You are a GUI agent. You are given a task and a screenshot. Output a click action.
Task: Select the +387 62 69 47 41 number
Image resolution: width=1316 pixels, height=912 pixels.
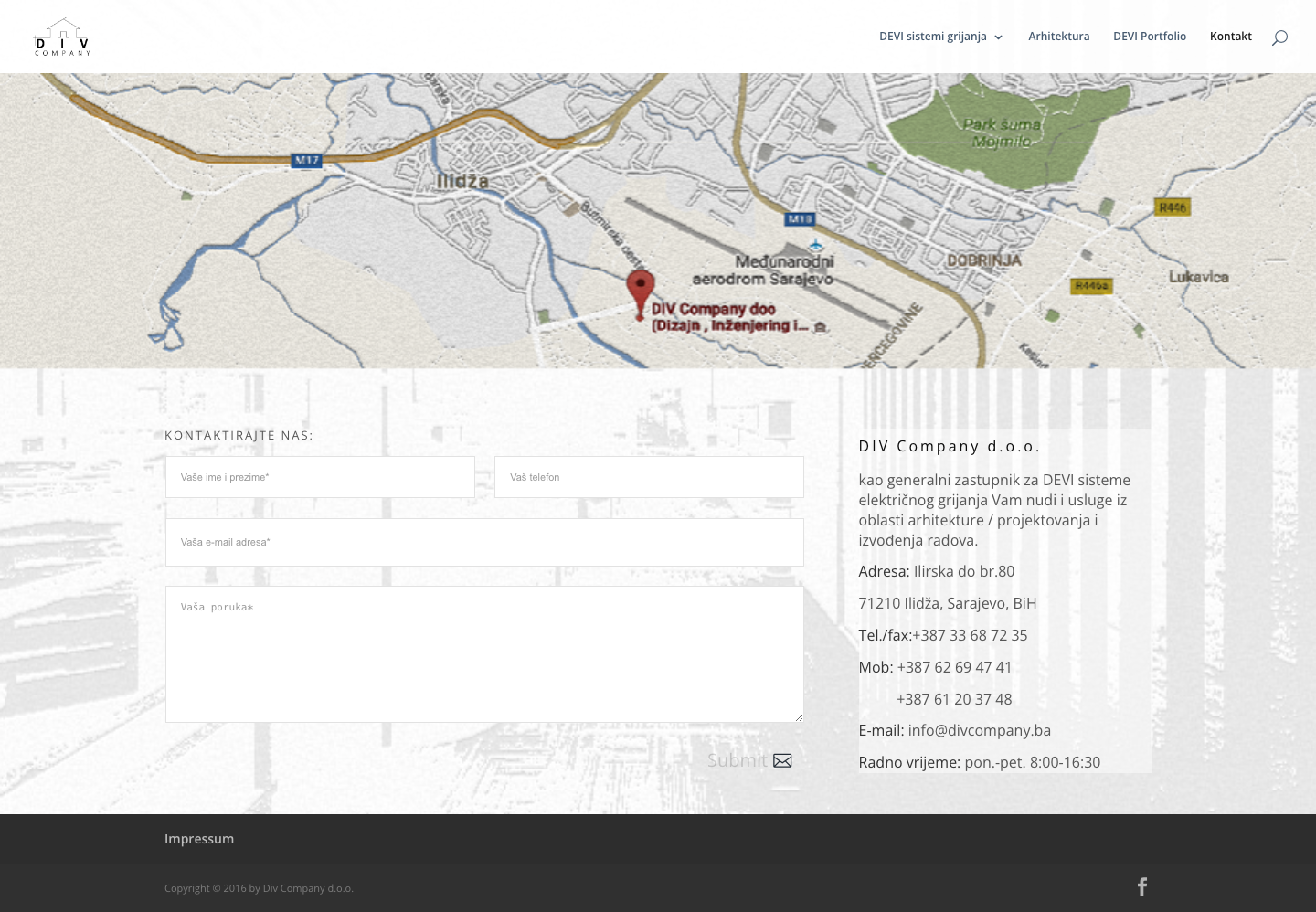(954, 667)
